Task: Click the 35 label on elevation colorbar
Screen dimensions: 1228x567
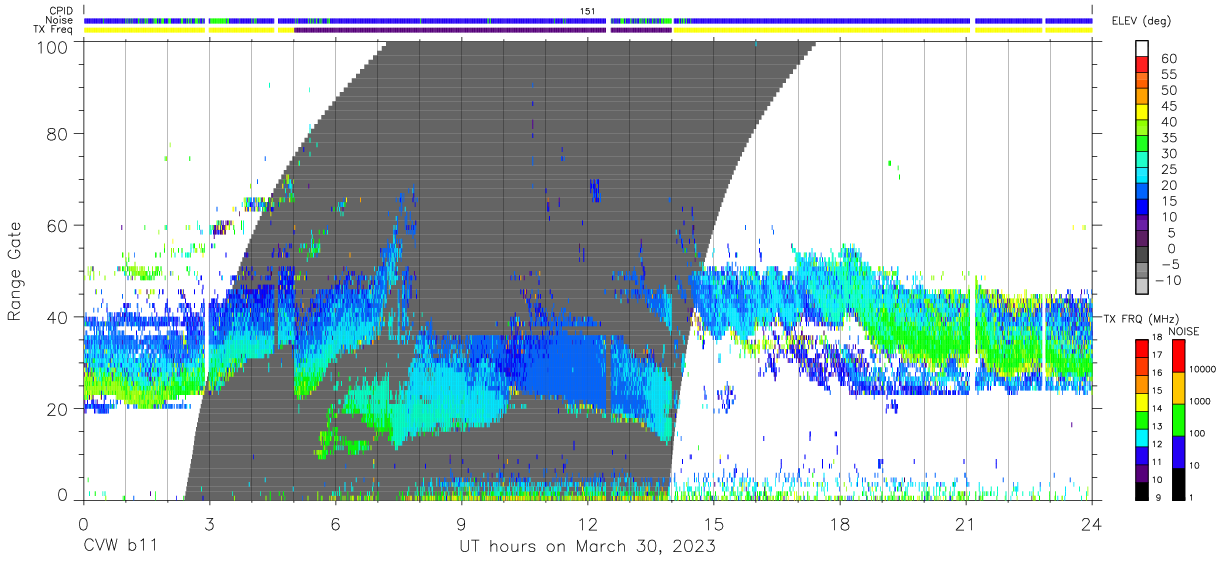Action: pyautogui.click(x=1168, y=138)
